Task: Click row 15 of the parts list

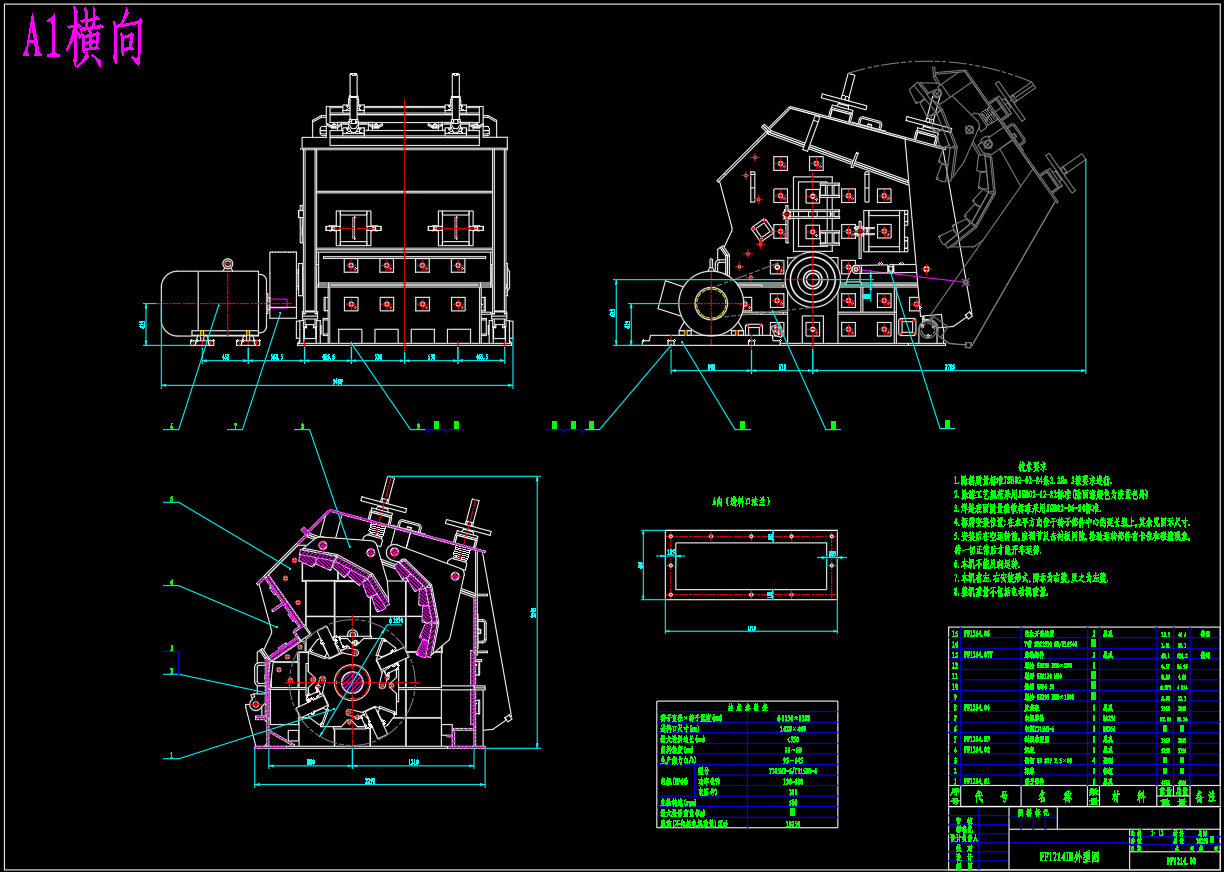Action: click(x=1084, y=633)
